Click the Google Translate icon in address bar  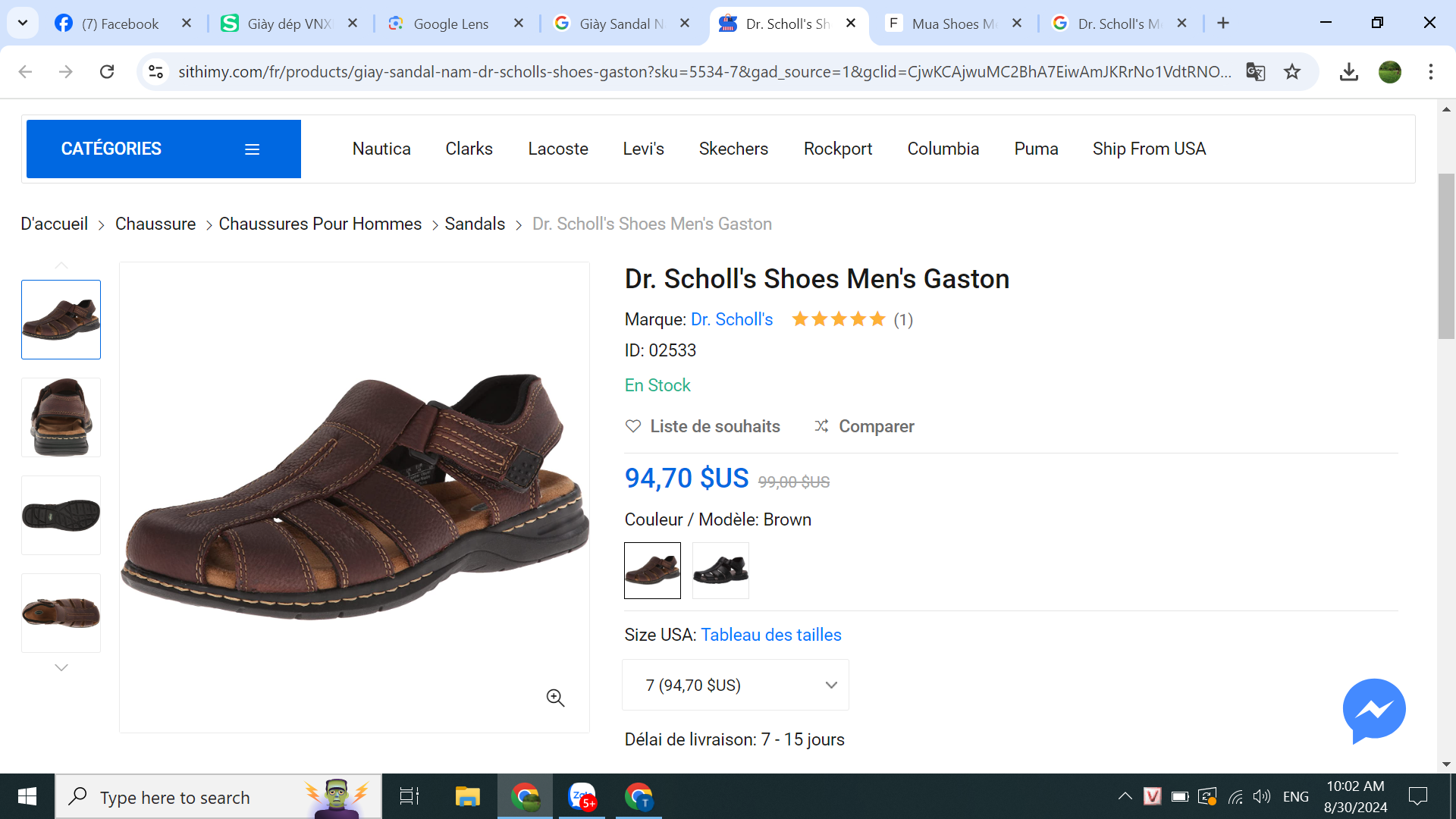click(1255, 72)
